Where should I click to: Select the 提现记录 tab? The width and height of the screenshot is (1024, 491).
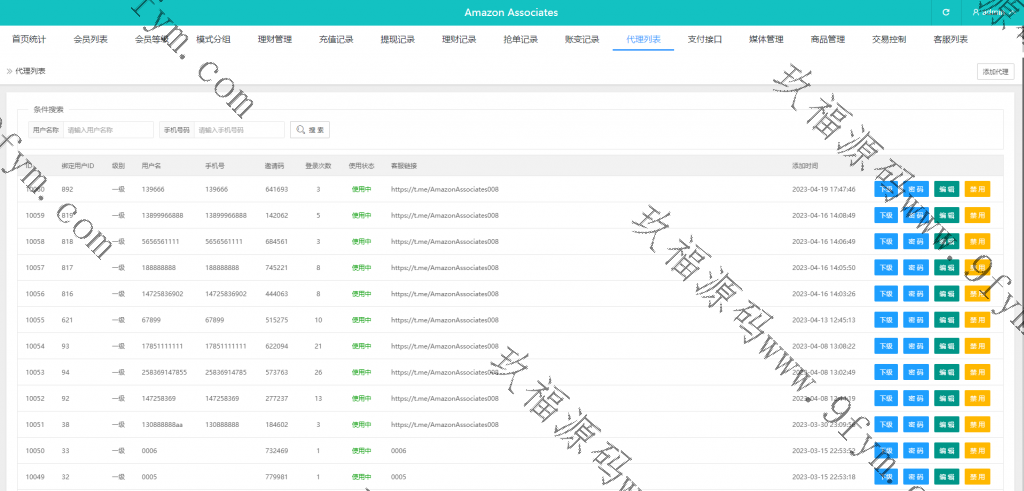[x=397, y=40]
